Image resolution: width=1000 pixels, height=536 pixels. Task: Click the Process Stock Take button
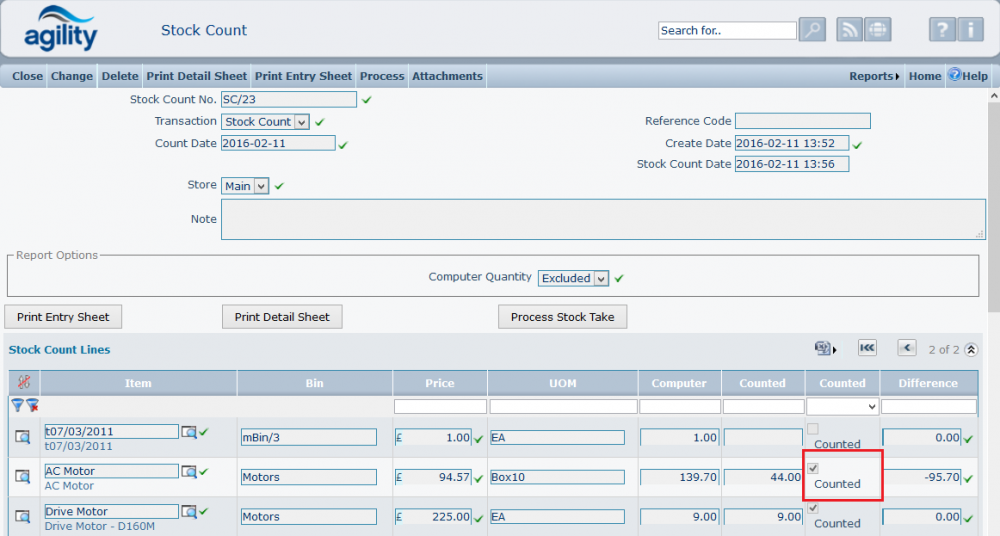click(x=562, y=317)
